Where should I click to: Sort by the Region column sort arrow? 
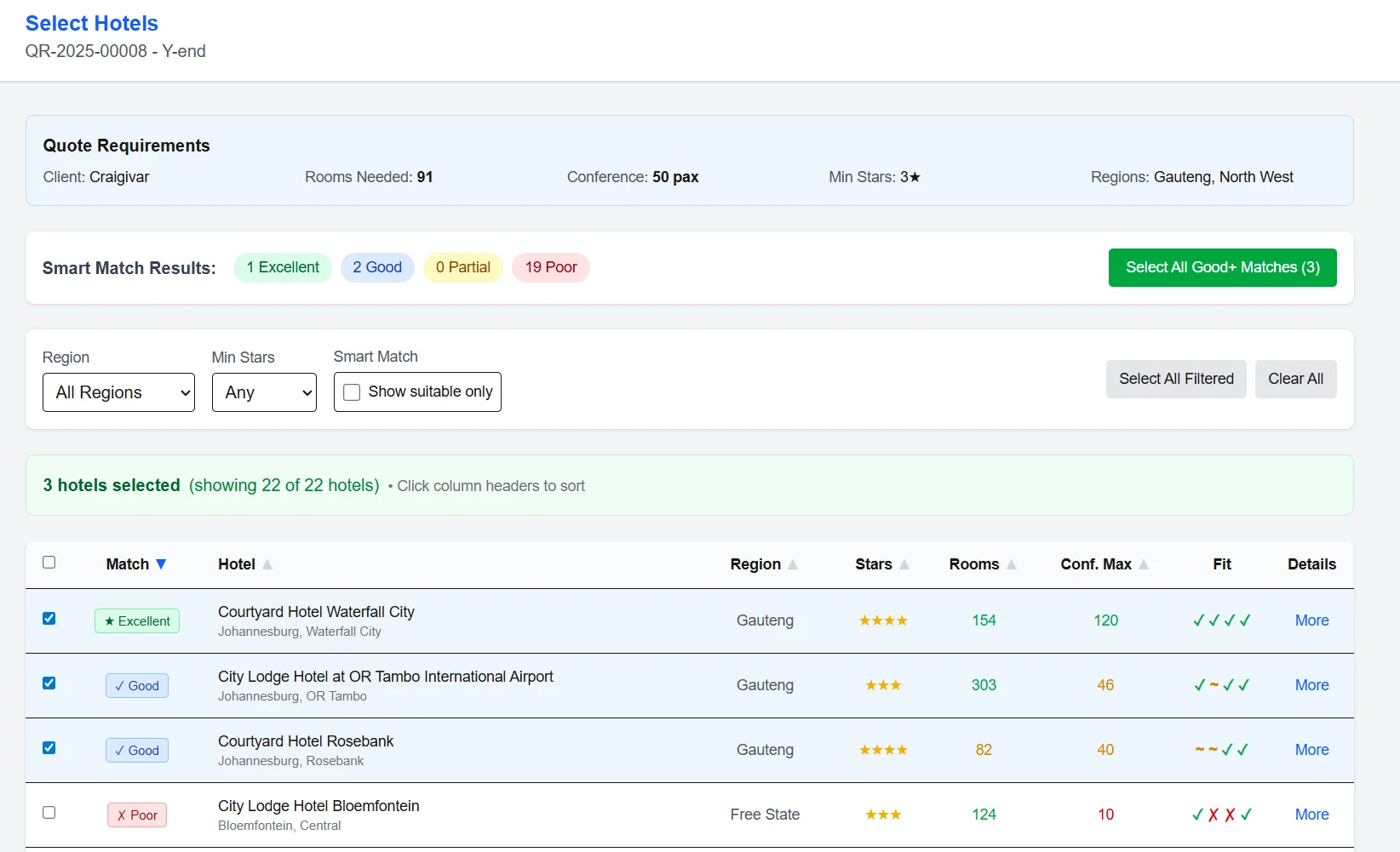[x=793, y=563]
